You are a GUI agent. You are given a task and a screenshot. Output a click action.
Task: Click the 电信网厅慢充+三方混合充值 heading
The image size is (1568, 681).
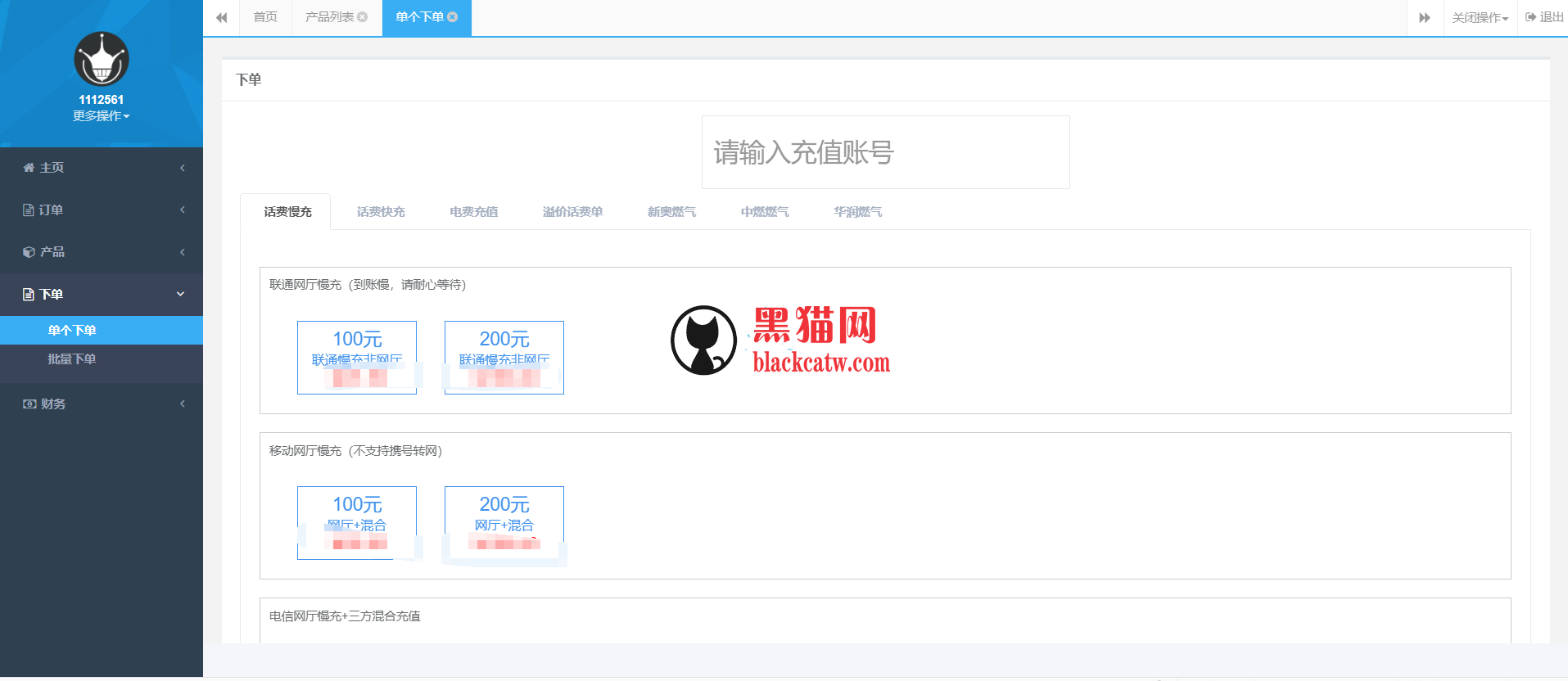345,616
